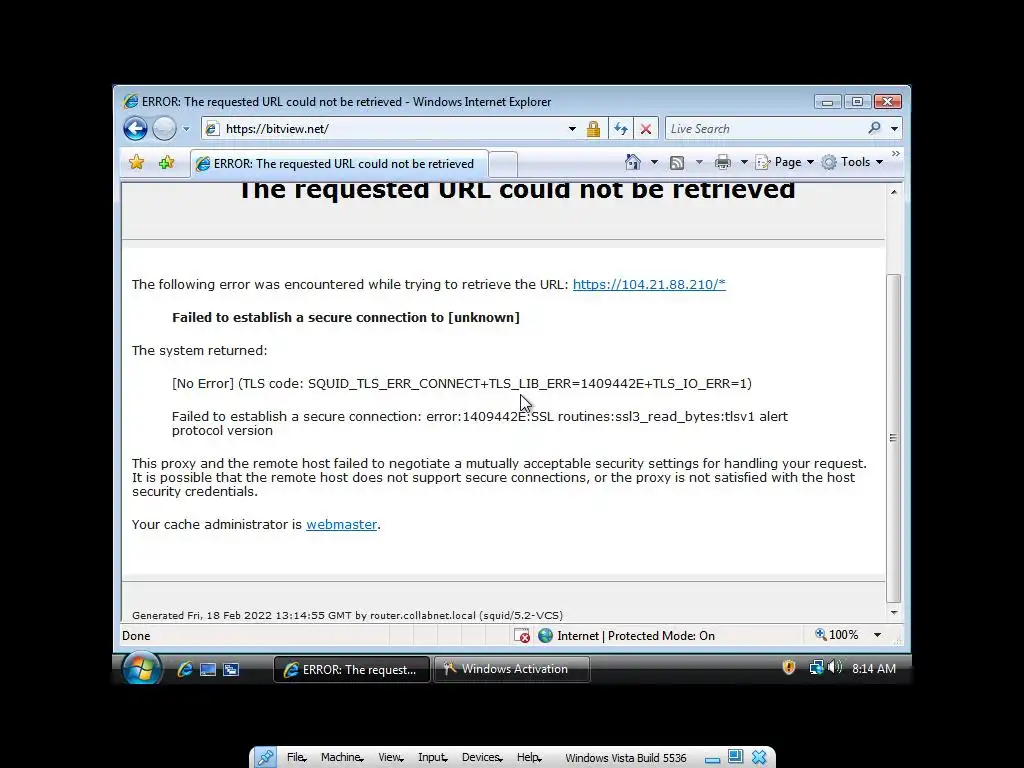The width and height of the screenshot is (1024, 768).
Task: Click the RSS Feeds icon
Action: pyautogui.click(x=677, y=163)
